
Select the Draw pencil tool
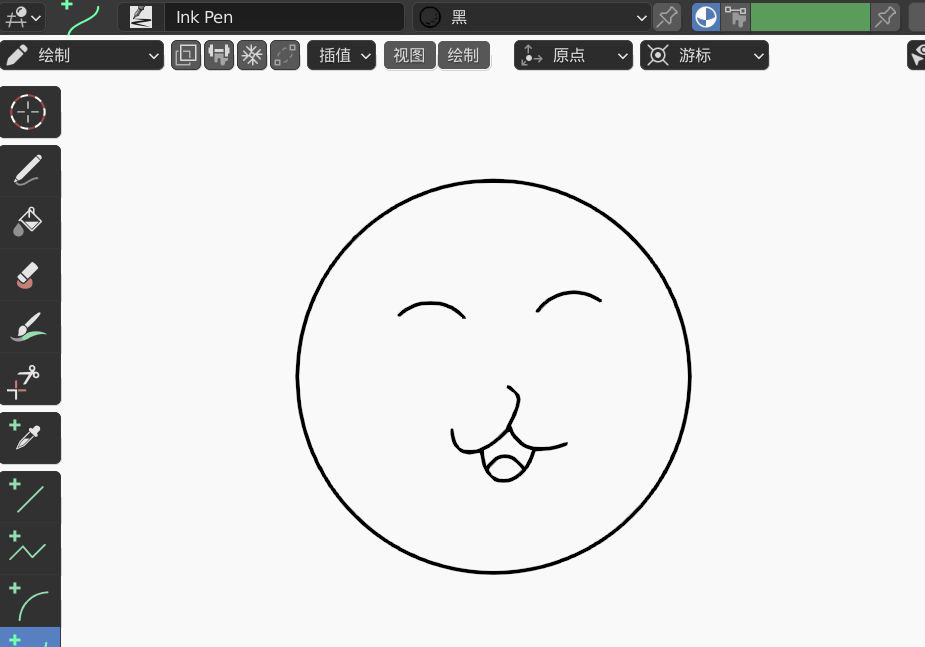click(30, 170)
